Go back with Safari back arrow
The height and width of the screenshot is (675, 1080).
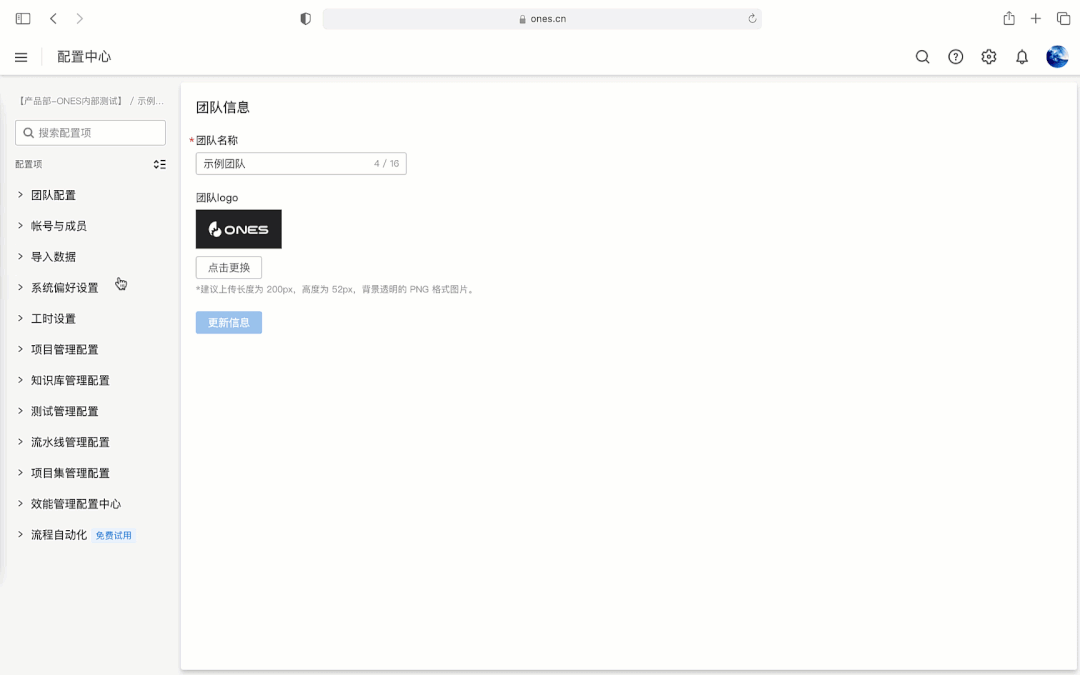[x=53, y=19]
